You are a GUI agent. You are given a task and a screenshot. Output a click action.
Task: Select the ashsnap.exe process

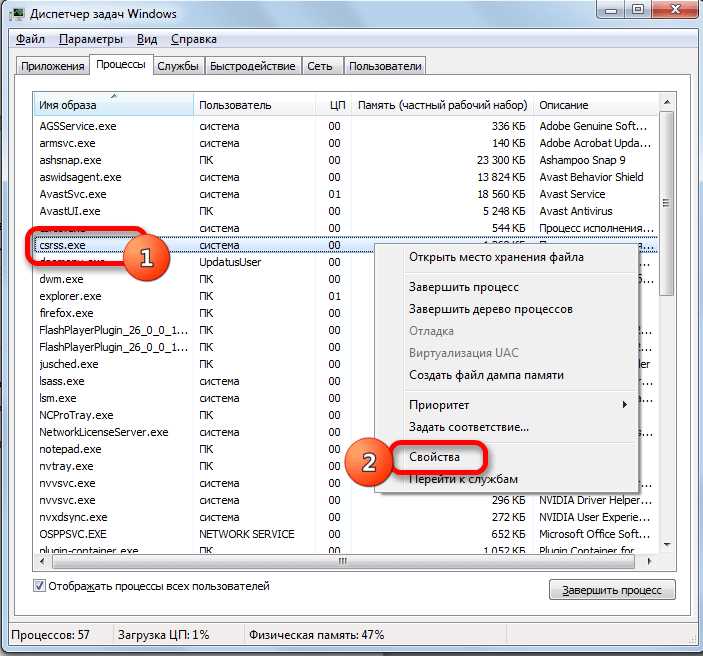[70, 161]
